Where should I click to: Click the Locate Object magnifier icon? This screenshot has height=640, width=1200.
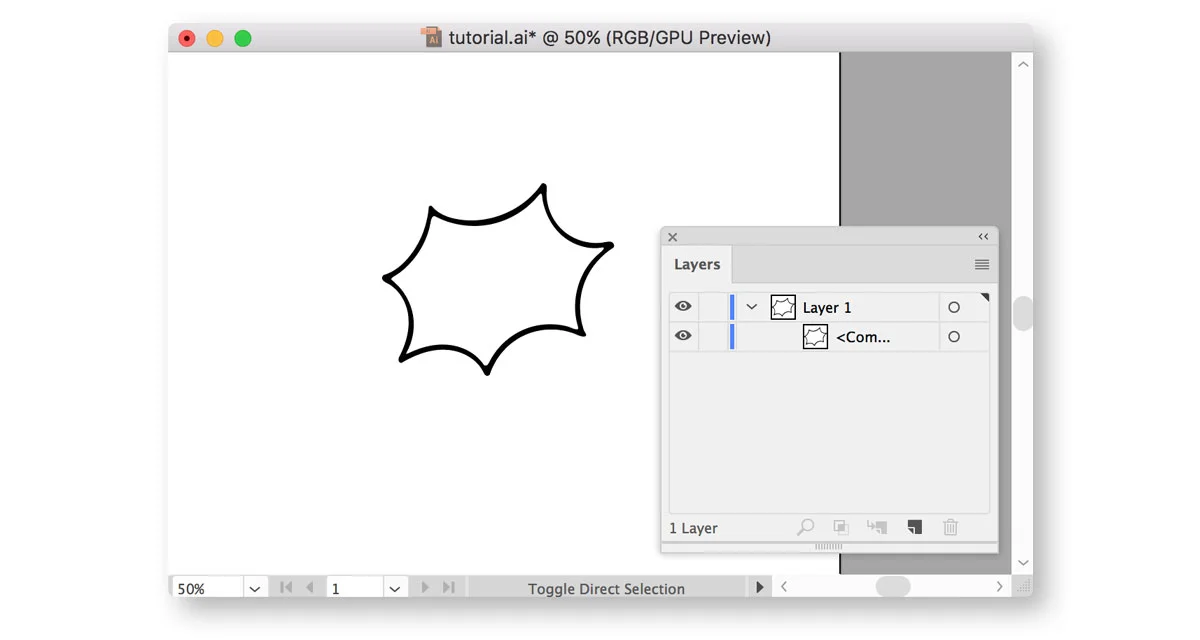pyautogui.click(x=805, y=527)
